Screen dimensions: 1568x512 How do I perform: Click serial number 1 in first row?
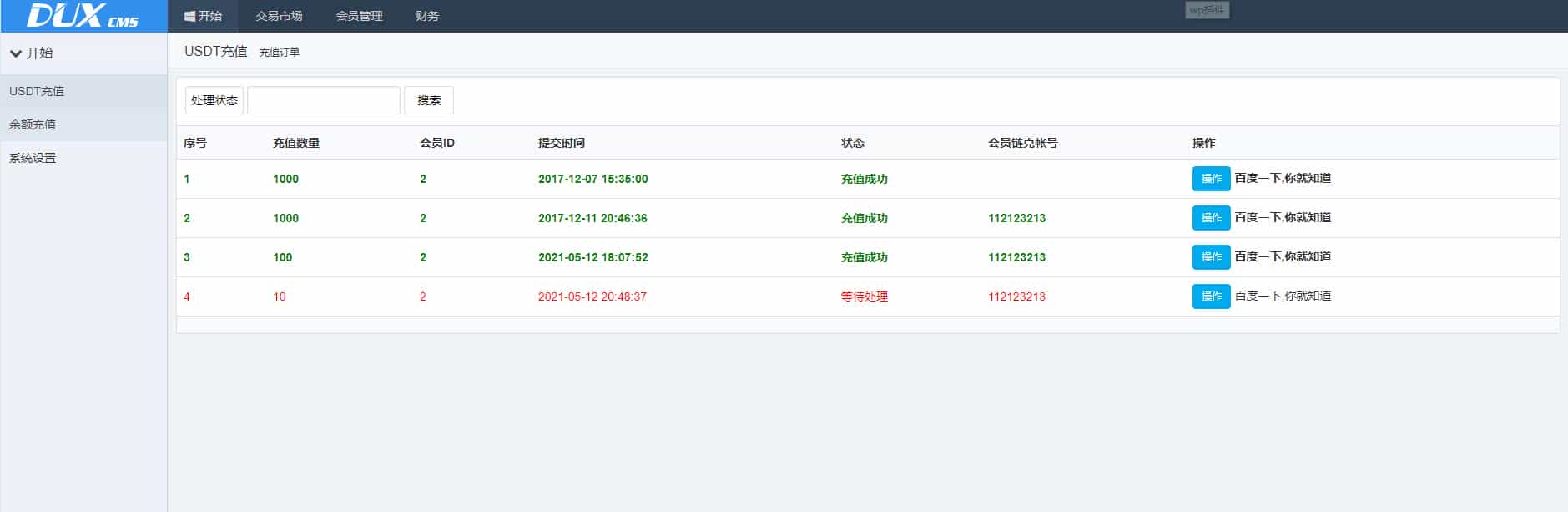coord(187,179)
